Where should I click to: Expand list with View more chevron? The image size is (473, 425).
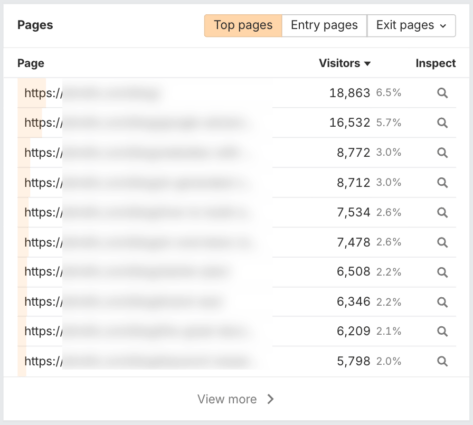(271, 399)
